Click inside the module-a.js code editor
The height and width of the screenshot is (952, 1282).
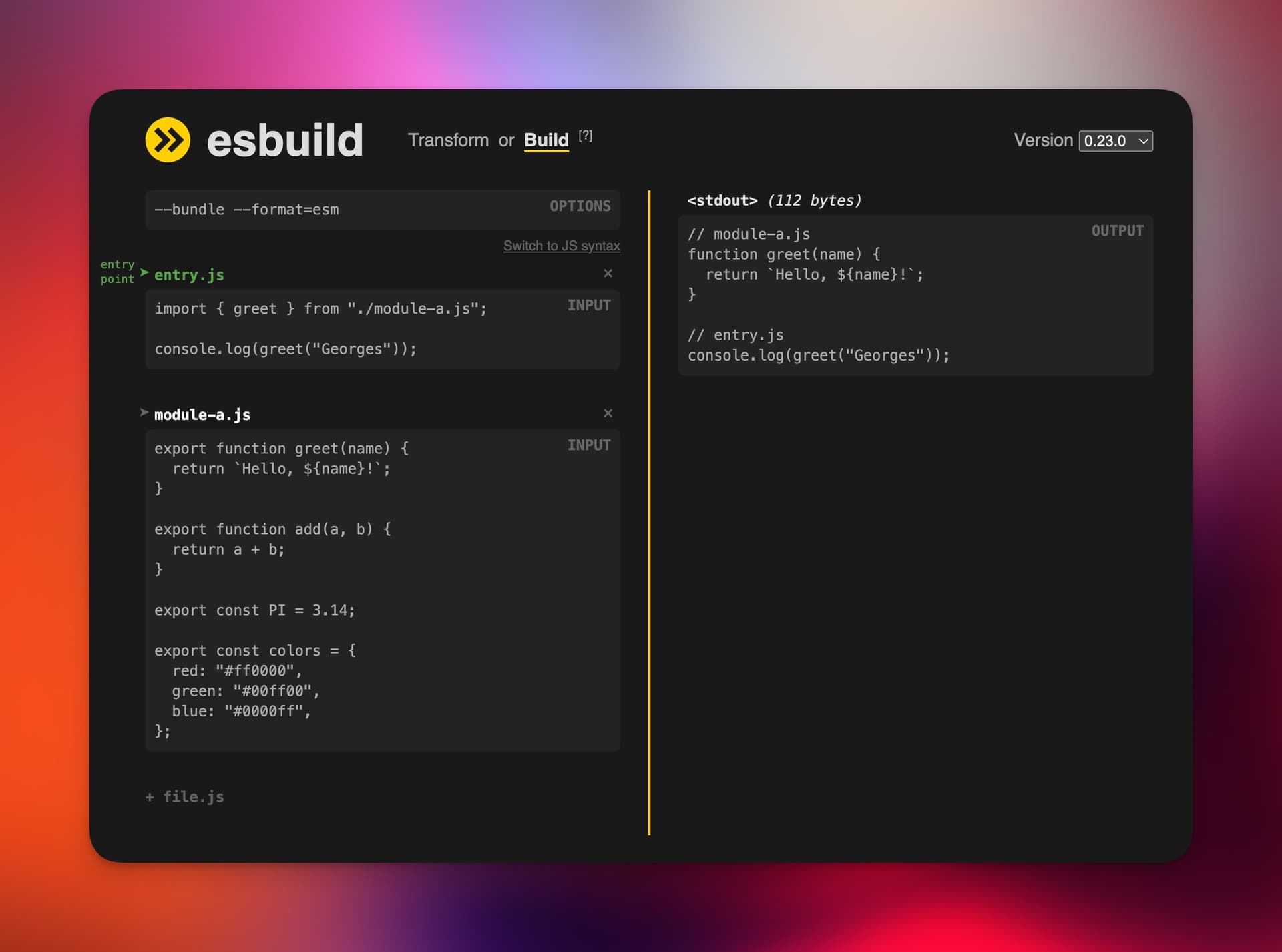[x=383, y=587]
